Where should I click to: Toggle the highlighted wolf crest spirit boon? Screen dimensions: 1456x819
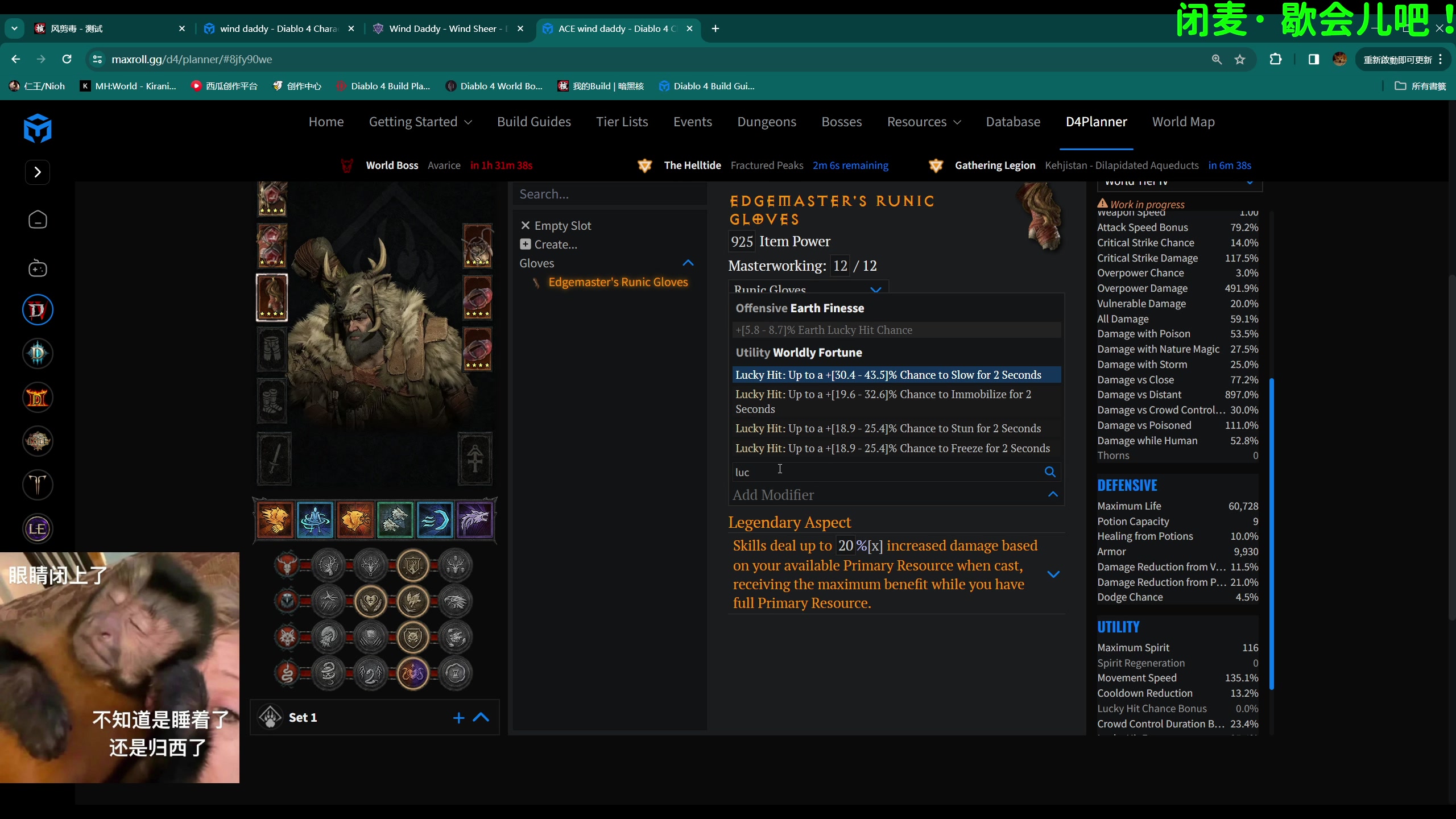click(413, 637)
